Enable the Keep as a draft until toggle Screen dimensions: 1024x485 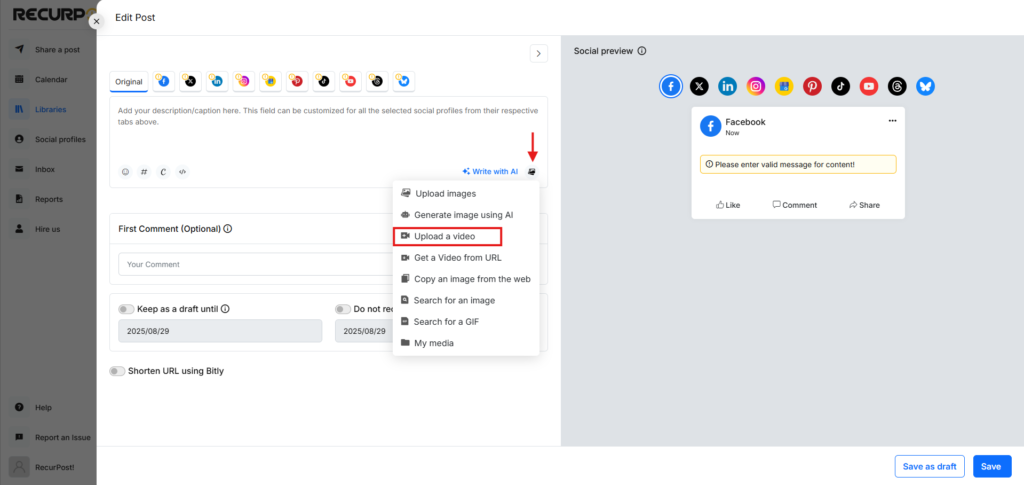[x=126, y=309]
